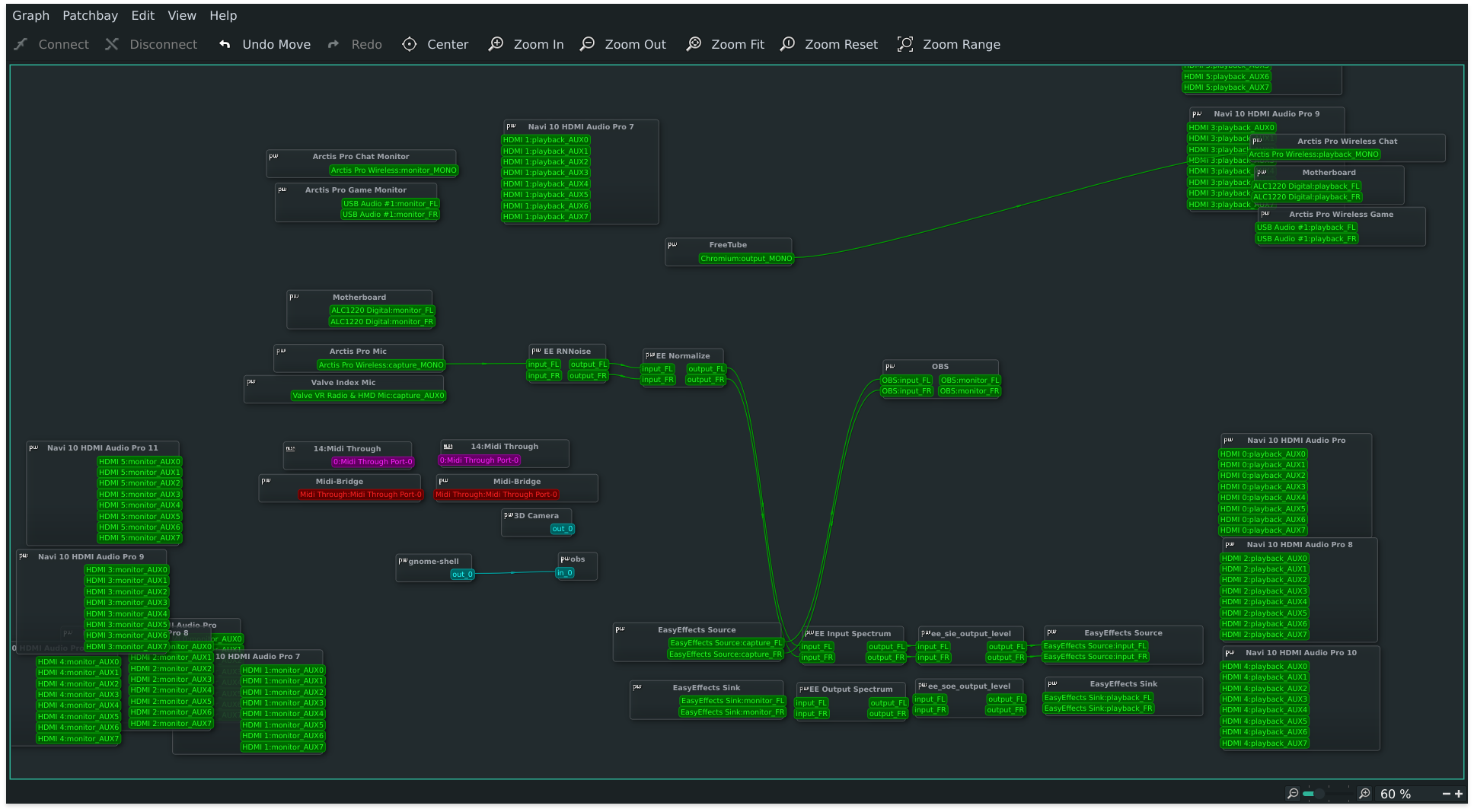Select EasyEffects Sink:monitor_FR port
The image size is (1474, 812).
click(x=732, y=712)
